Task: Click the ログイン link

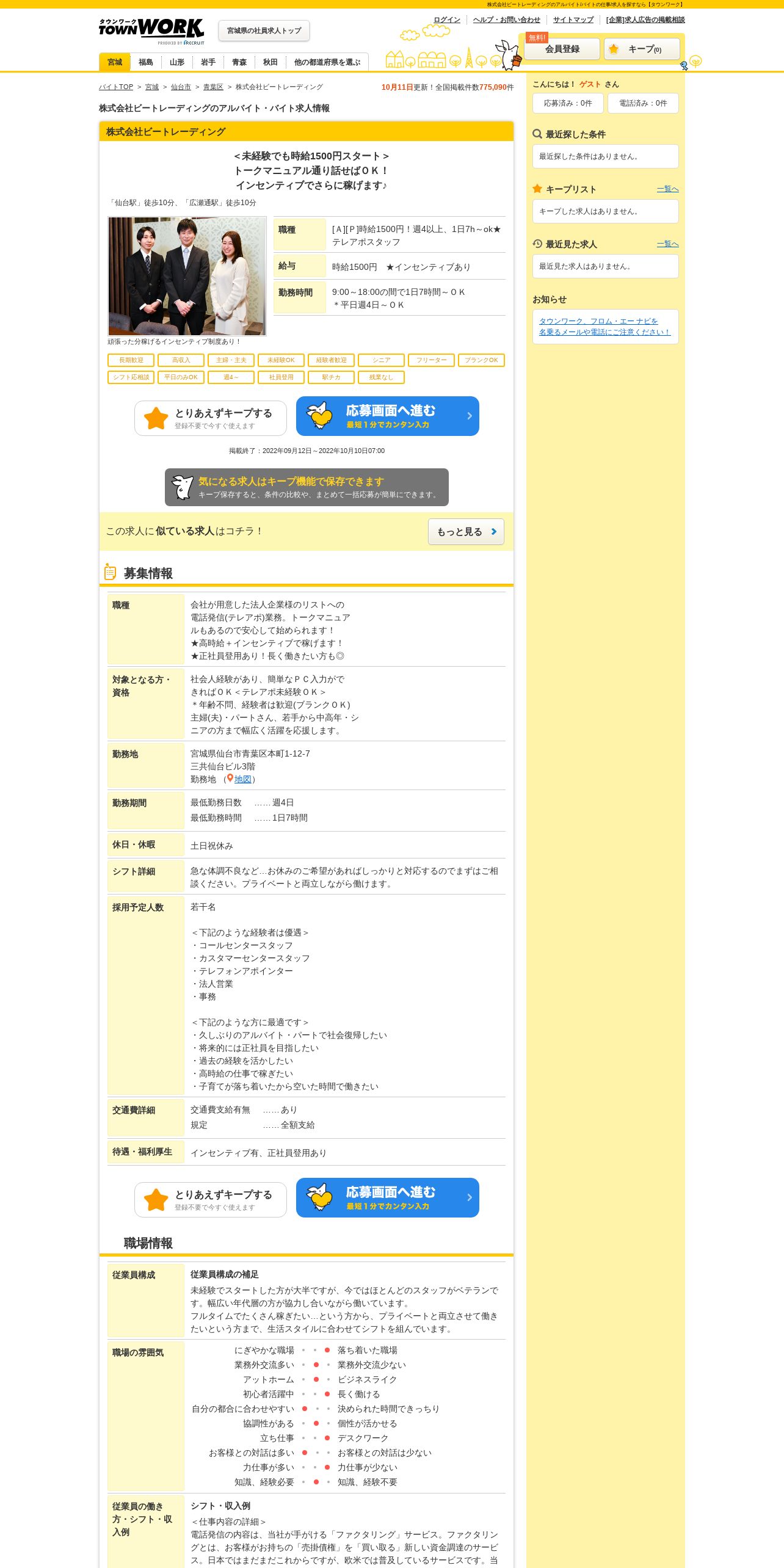Action: (447, 20)
